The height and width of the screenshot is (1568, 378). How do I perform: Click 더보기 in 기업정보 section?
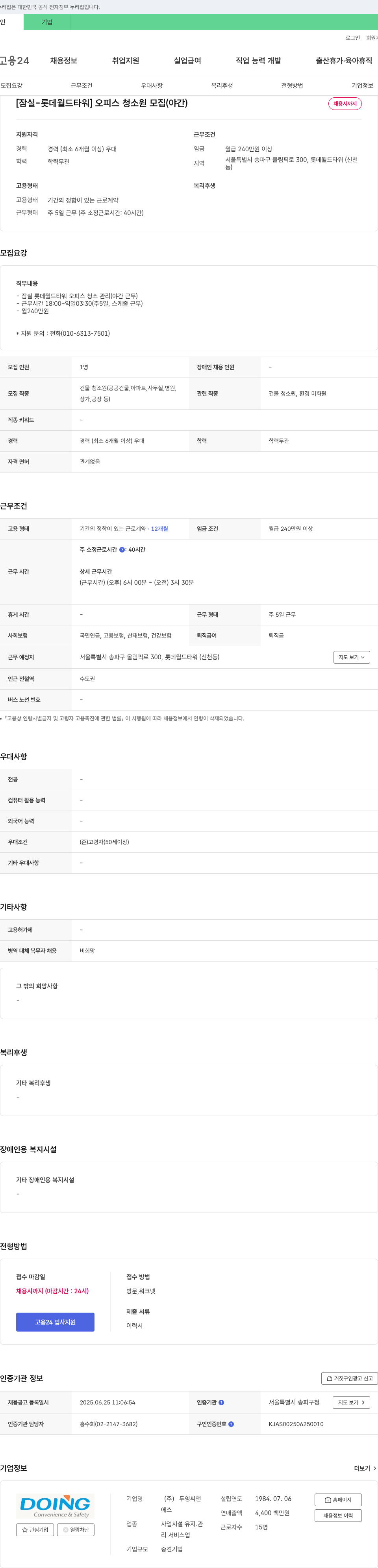click(365, 1469)
